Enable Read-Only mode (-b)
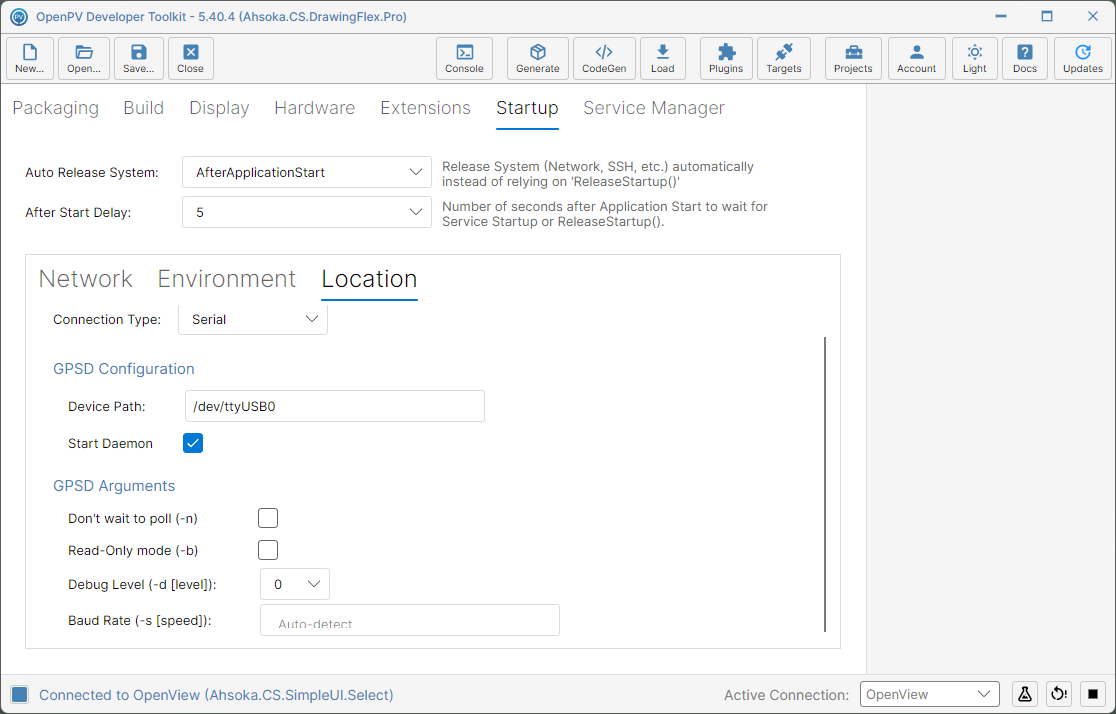The width and height of the screenshot is (1116, 714). [x=268, y=550]
